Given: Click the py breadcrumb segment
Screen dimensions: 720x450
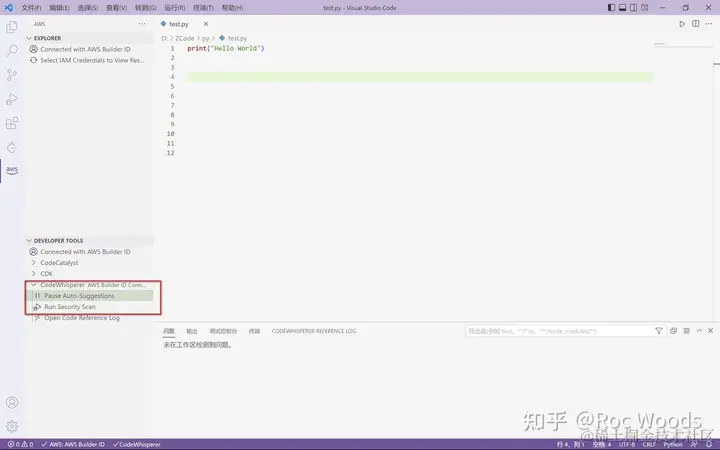Looking at the screenshot, I should (x=205, y=38).
